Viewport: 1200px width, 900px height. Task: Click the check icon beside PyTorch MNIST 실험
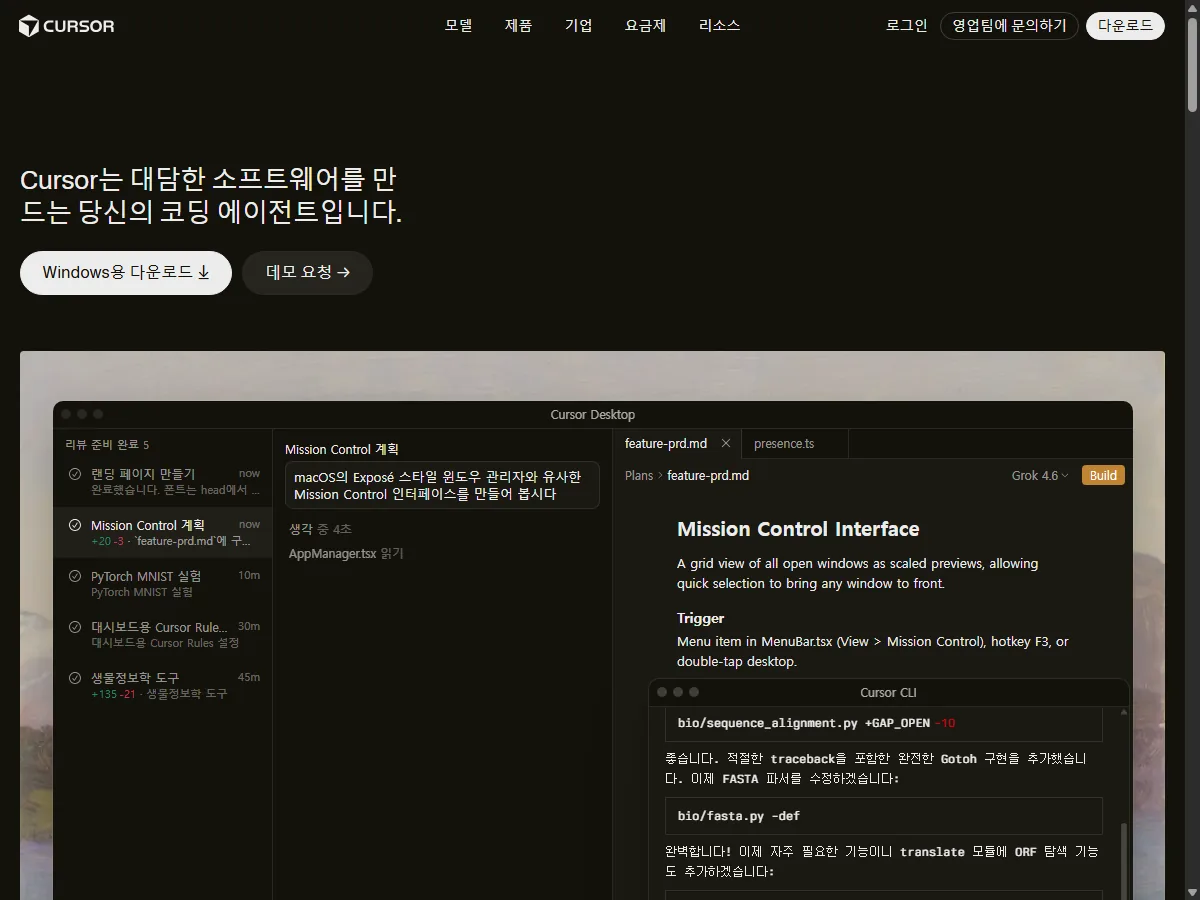[x=75, y=576]
